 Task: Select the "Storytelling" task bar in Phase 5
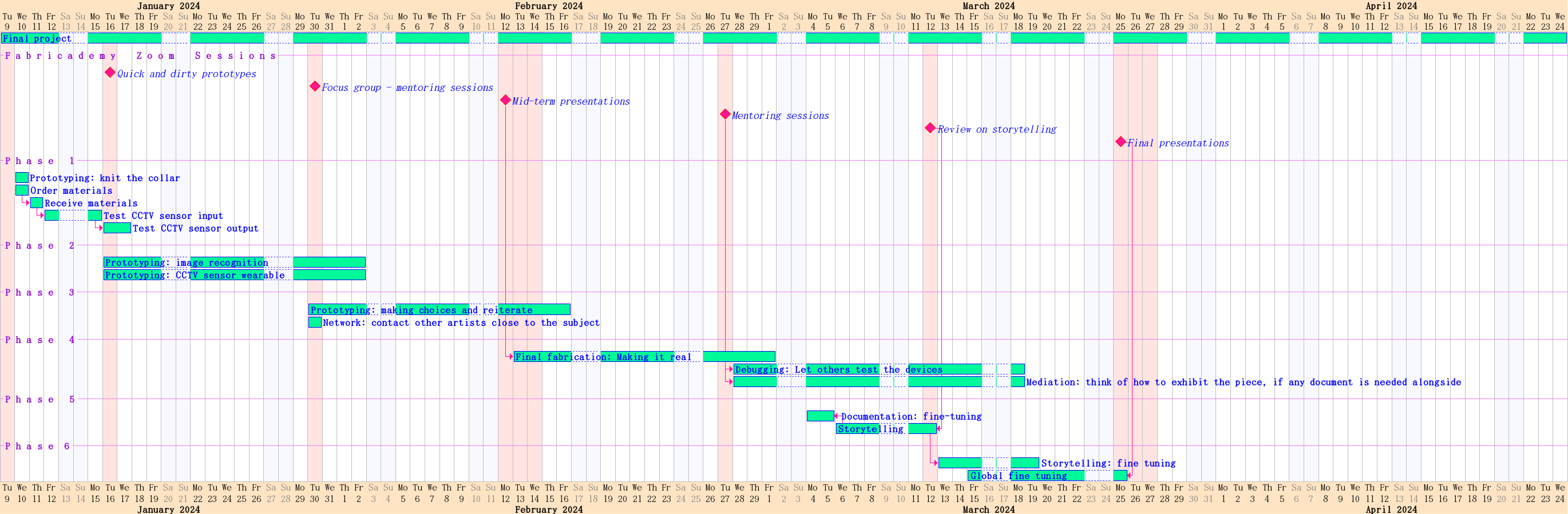(886, 429)
